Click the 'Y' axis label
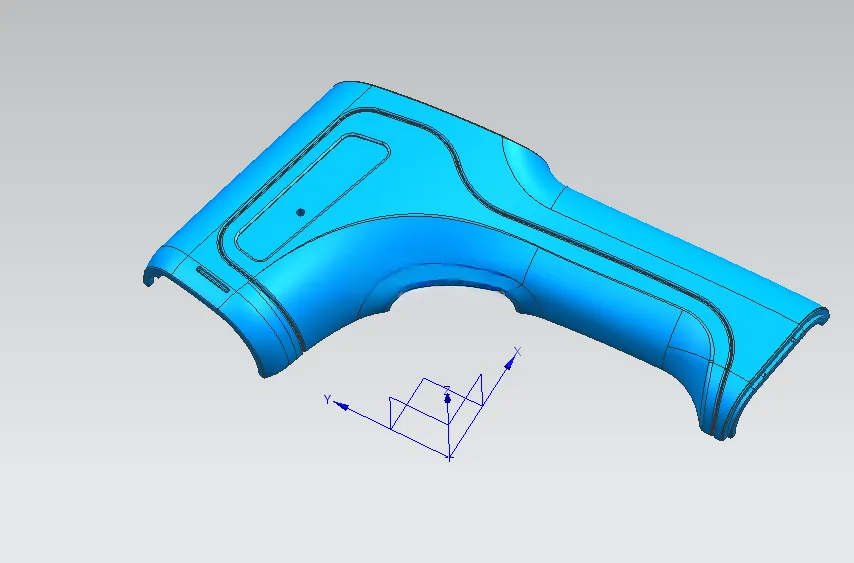This screenshot has height=563, width=854. click(327, 400)
